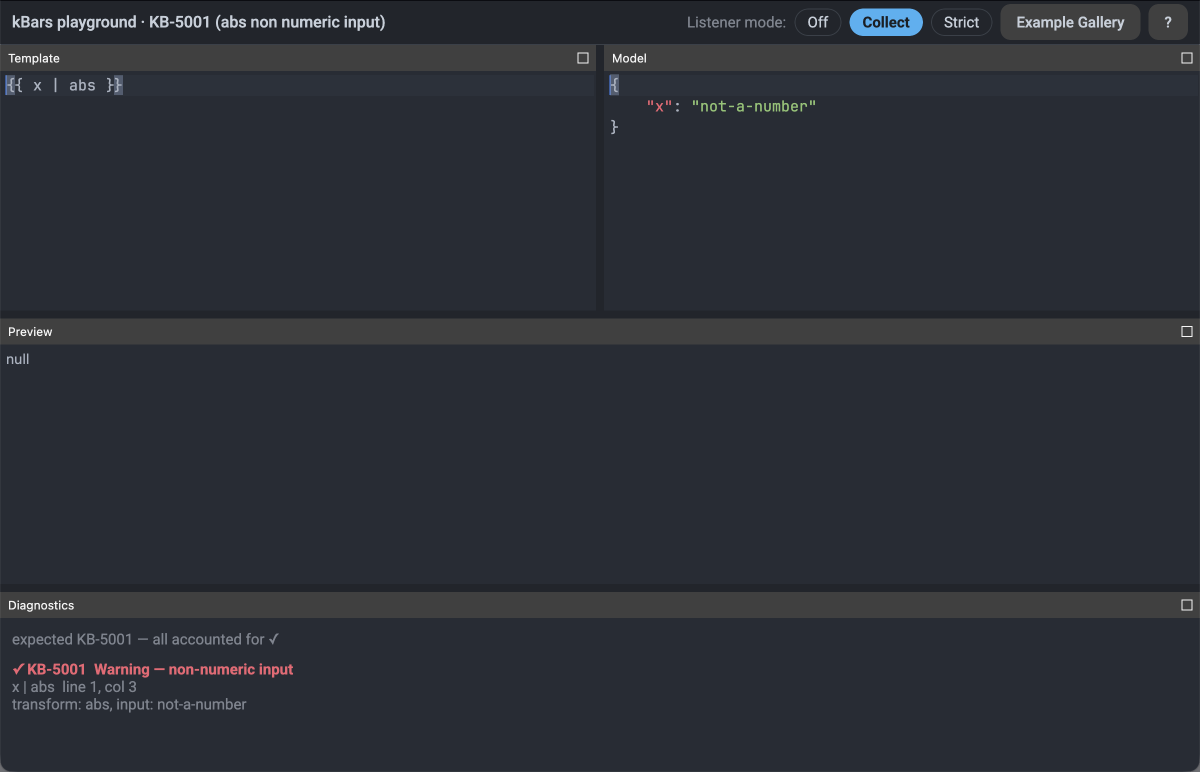Click into the template editor line {{ x | abs }}
Screen dimensions: 1200x772
298,86
